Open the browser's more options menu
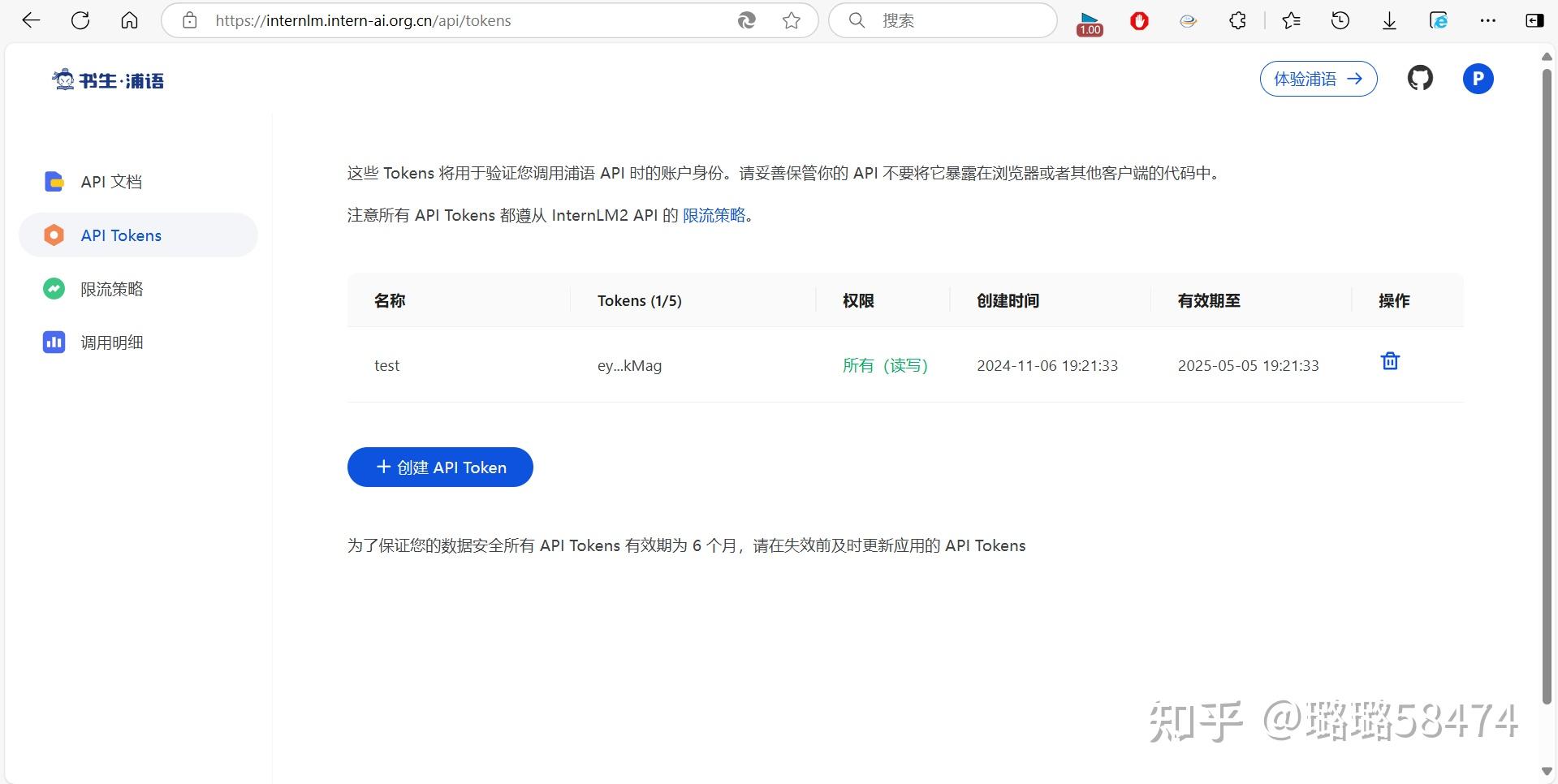The image size is (1558, 784). [x=1487, y=20]
